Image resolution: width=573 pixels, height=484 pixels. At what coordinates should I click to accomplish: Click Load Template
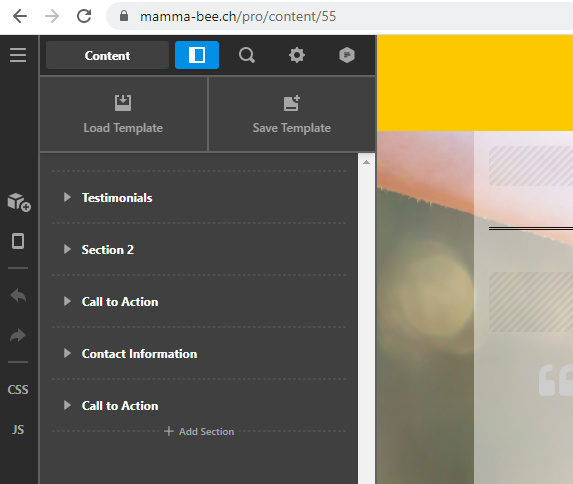tap(123, 114)
